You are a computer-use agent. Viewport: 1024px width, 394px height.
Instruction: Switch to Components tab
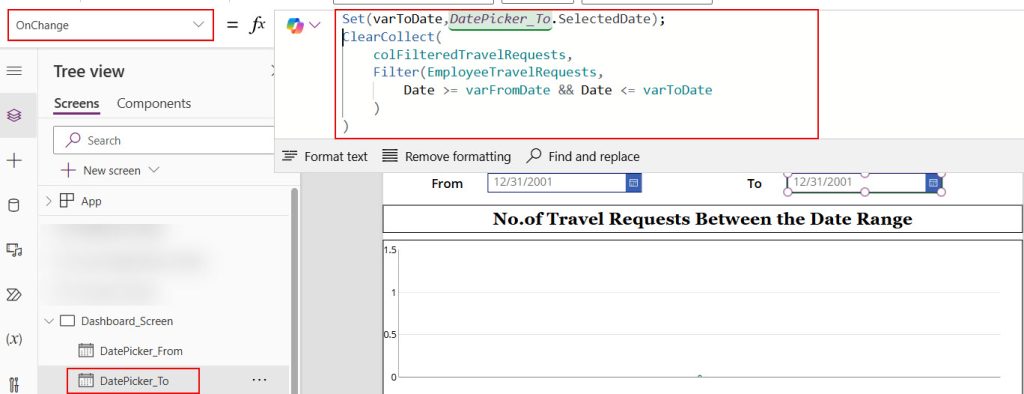click(154, 103)
